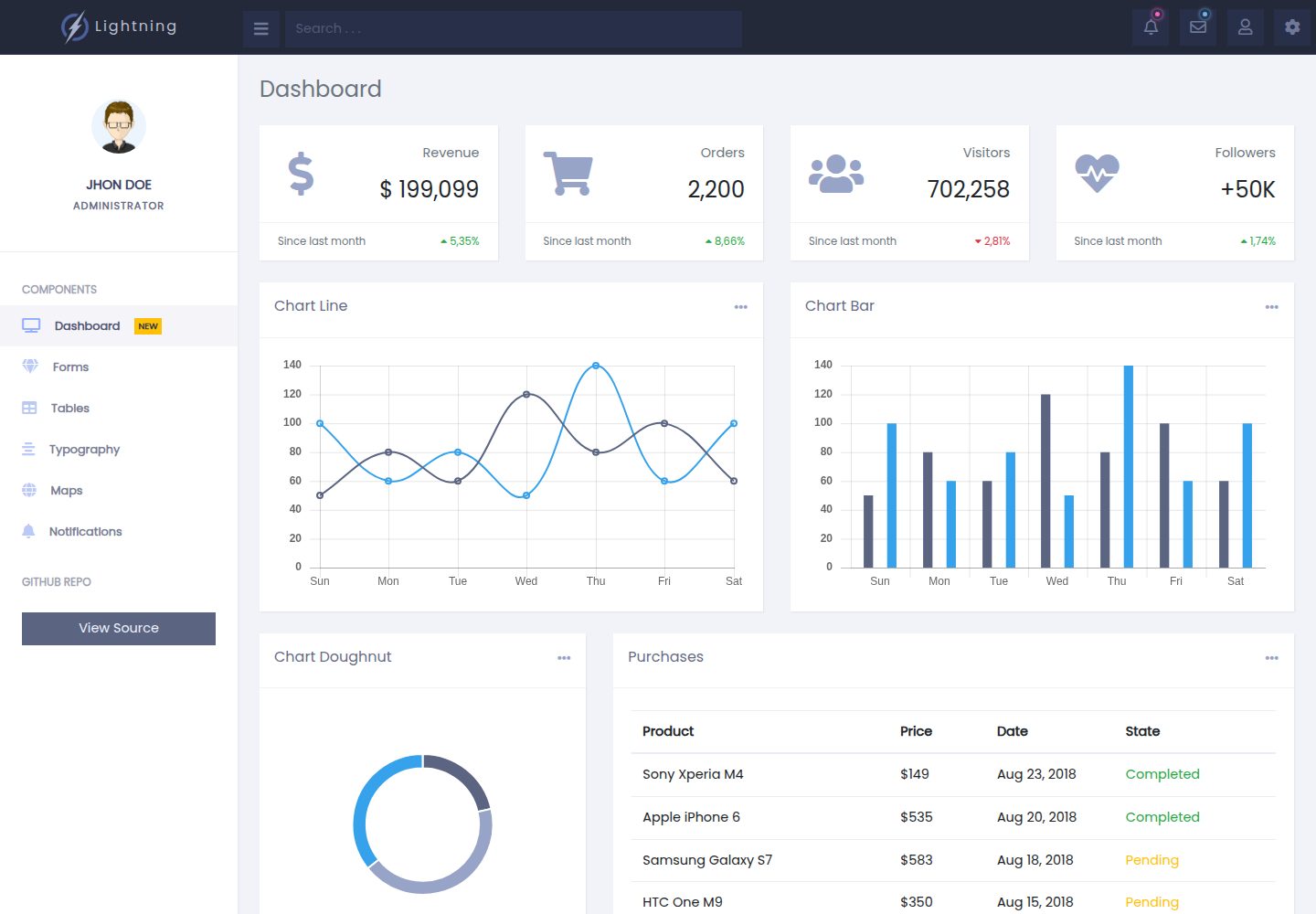
Task: Open the user profile icon
Action: 1246,27
